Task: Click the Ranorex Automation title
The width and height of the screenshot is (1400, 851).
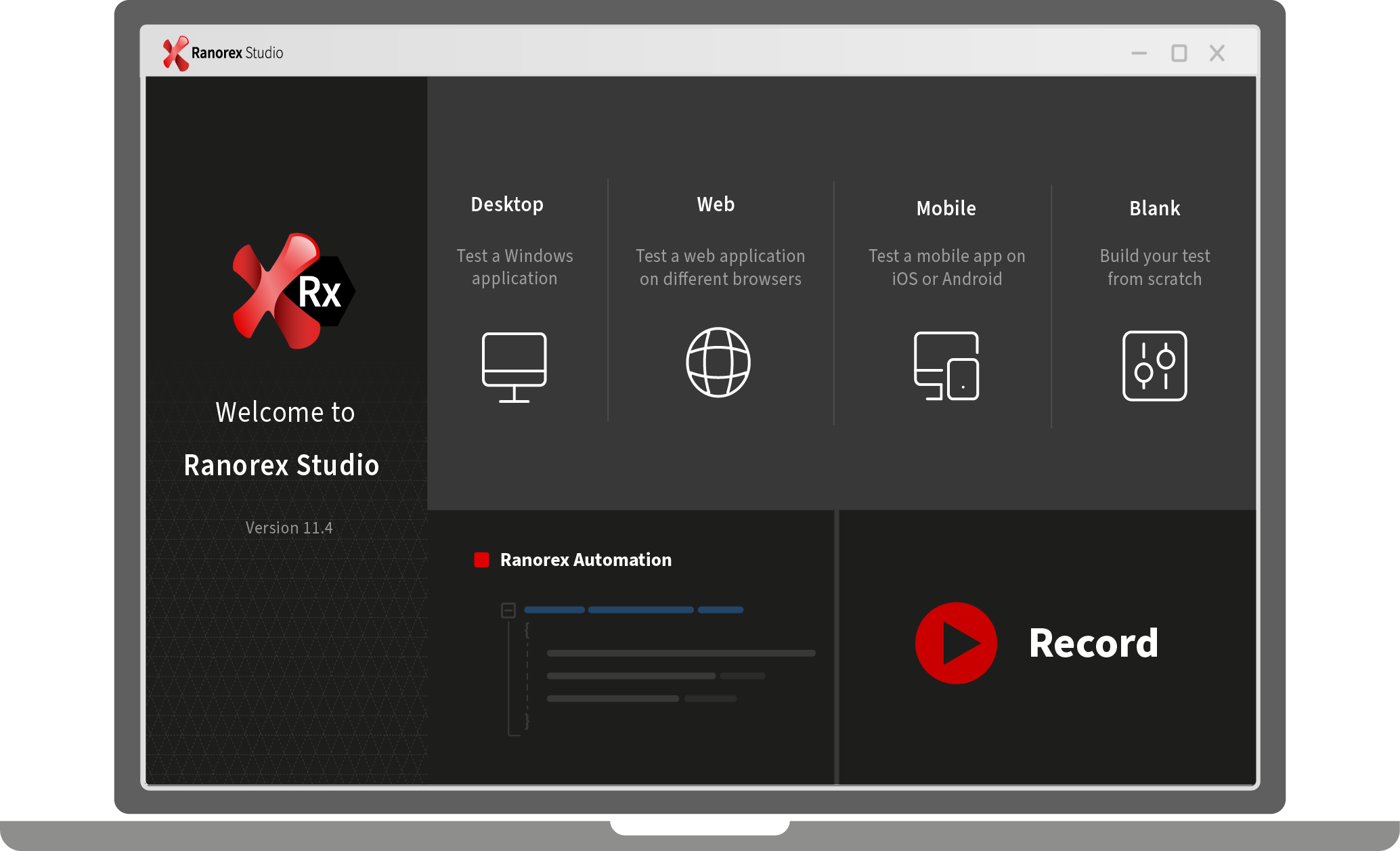Action: tap(586, 560)
